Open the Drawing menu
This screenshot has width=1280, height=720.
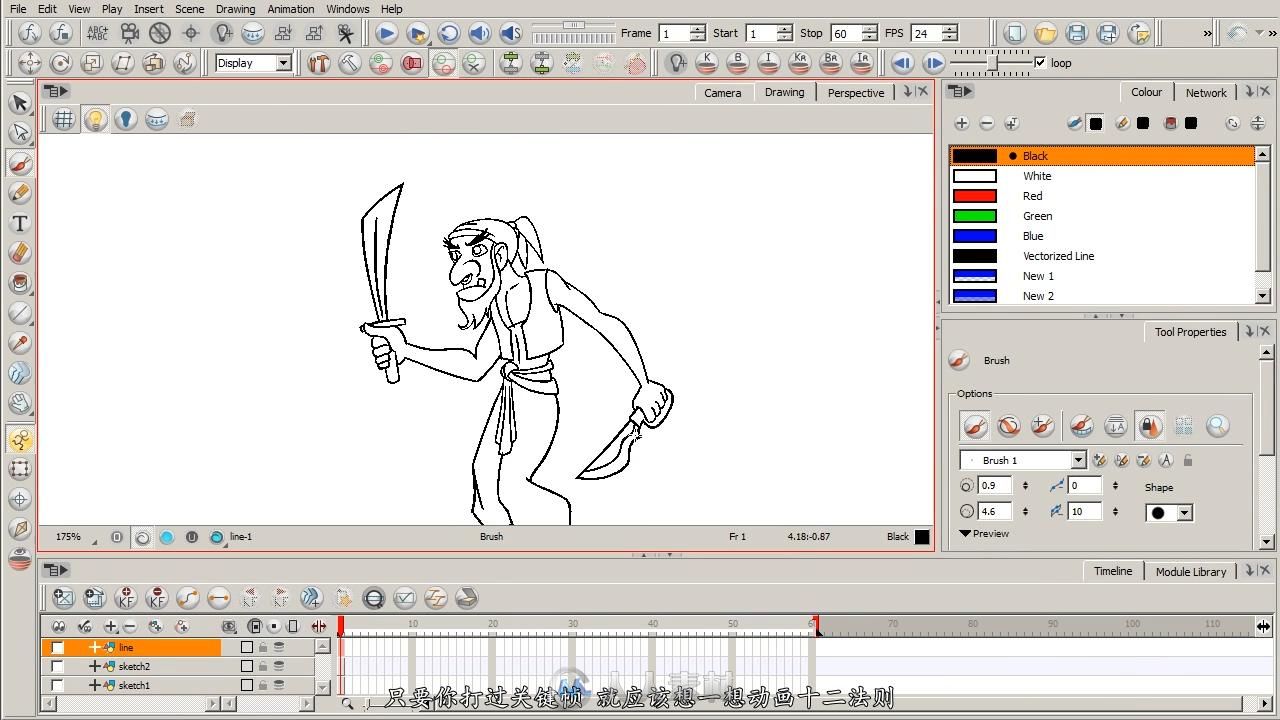coord(235,9)
